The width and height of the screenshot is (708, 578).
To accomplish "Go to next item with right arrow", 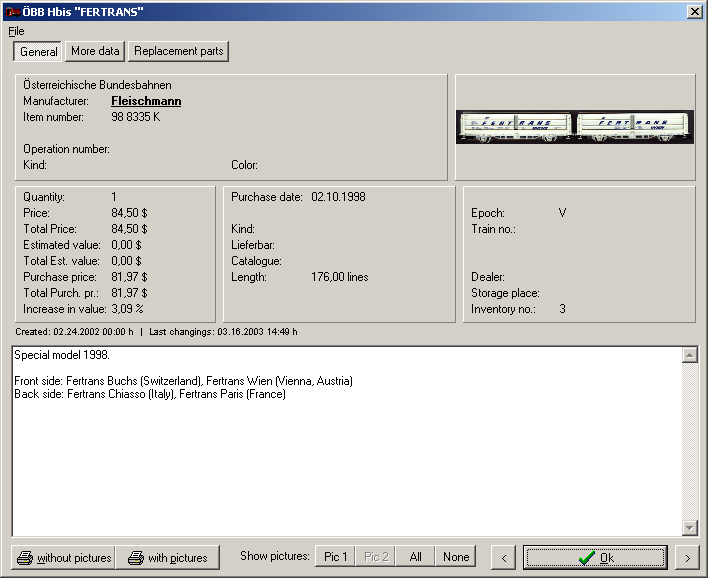I will (x=687, y=558).
